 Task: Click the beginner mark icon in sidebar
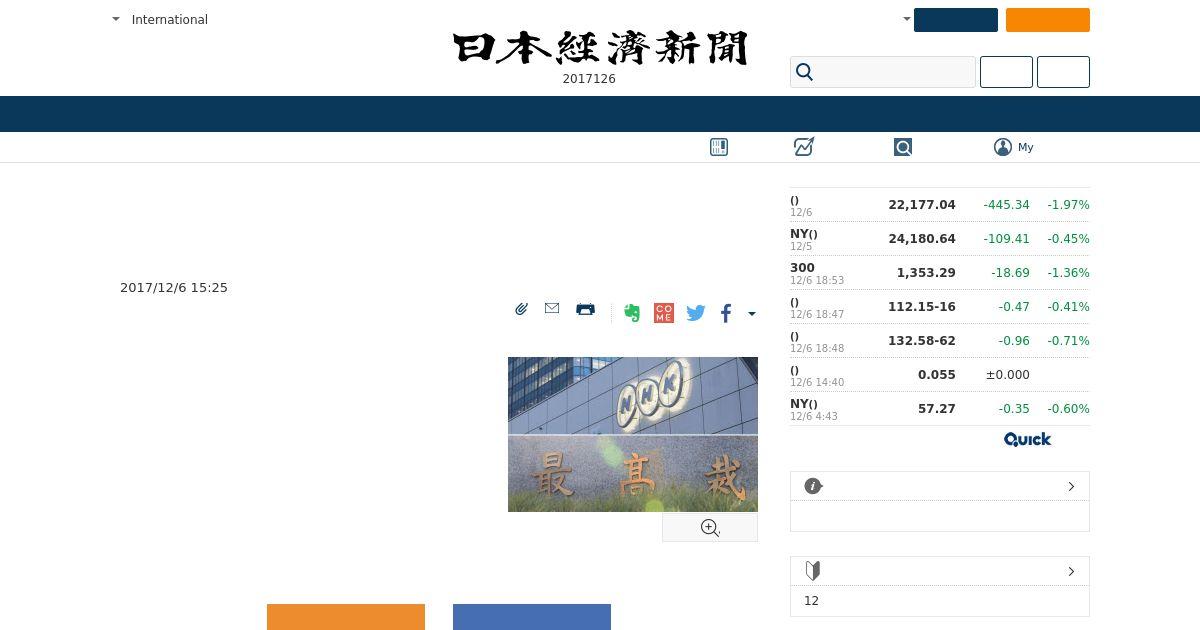[x=813, y=571]
